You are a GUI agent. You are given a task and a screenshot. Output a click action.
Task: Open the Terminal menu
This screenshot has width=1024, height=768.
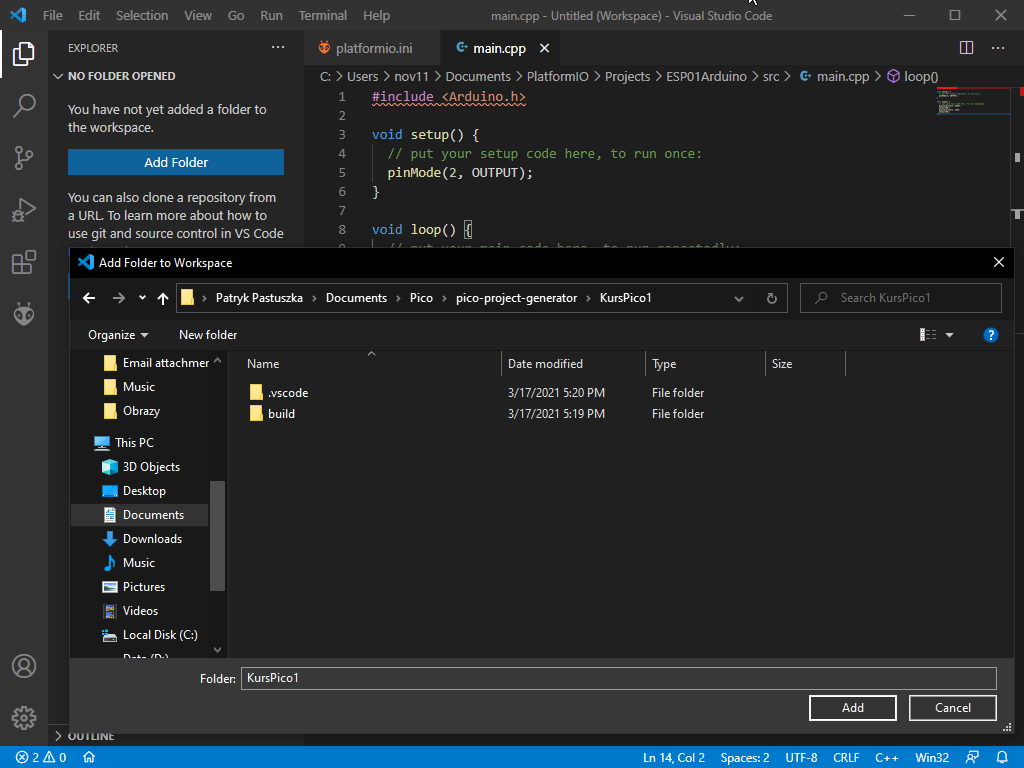(323, 15)
